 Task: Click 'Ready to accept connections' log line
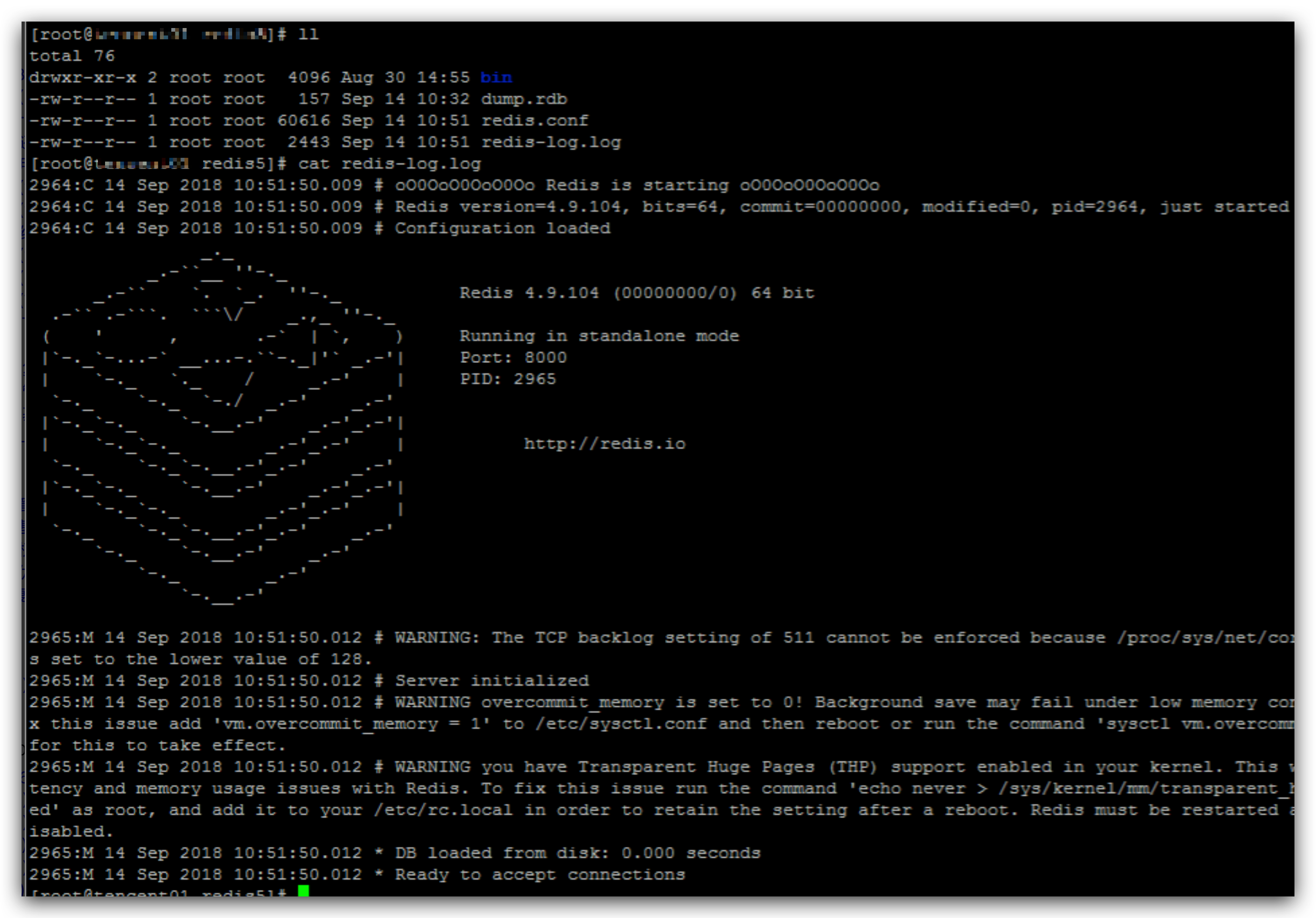(540, 874)
